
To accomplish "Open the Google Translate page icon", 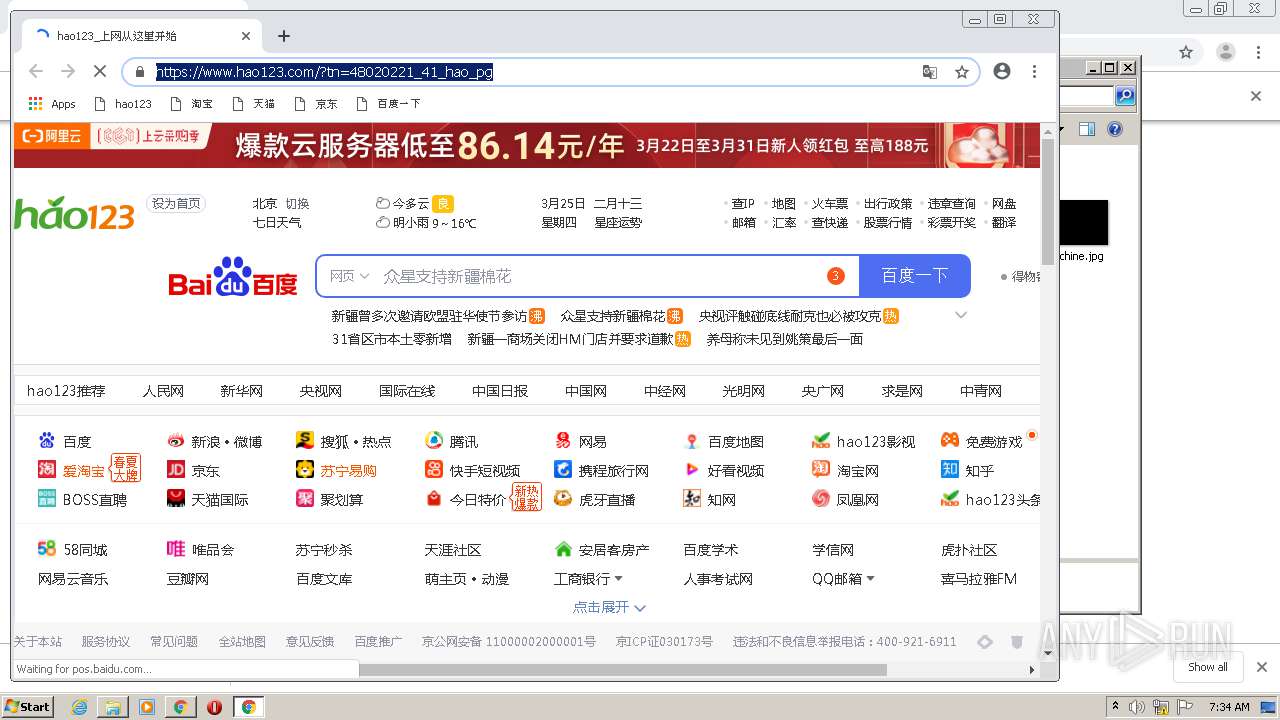I will coord(930,72).
